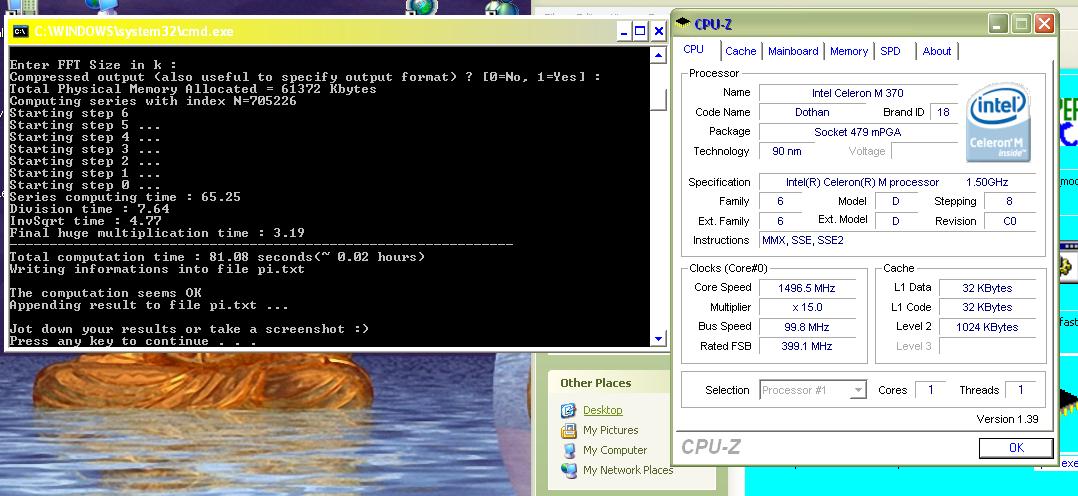Click the Rated FSB value '399.1 MHz'
The image size is (1078, 496).
807,346
